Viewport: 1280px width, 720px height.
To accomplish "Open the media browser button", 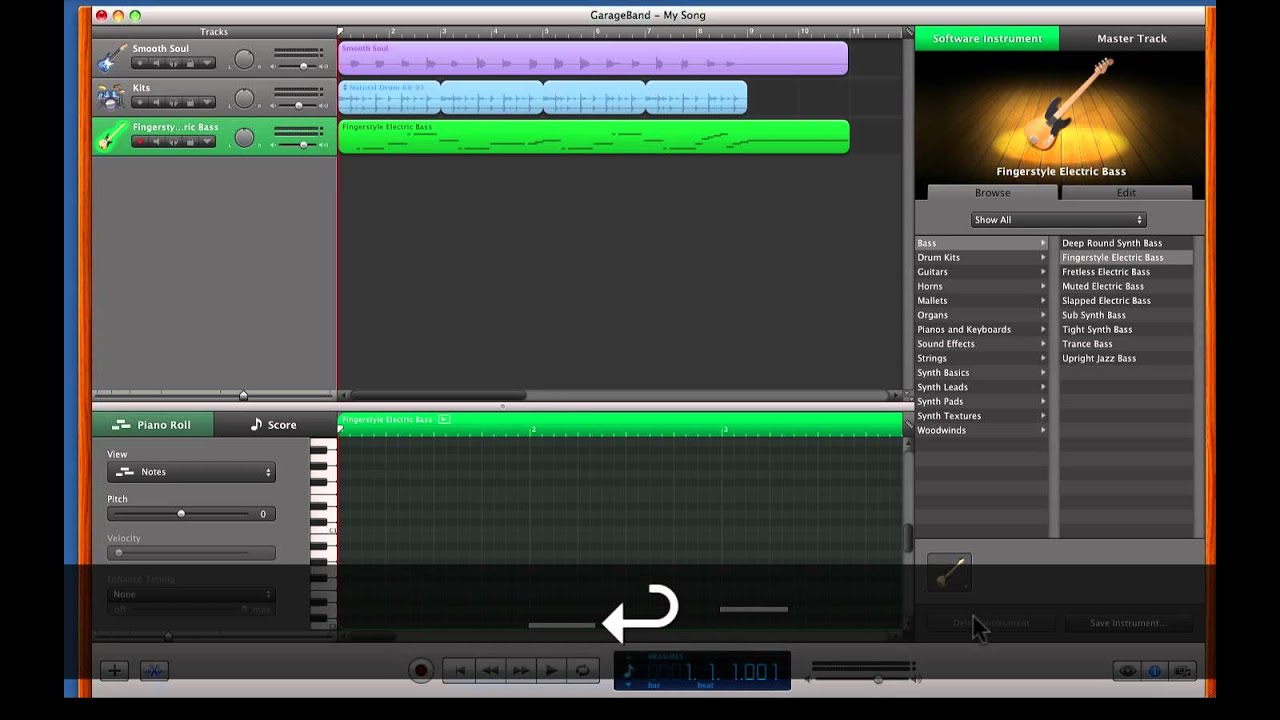I will tap(1181, 671).
